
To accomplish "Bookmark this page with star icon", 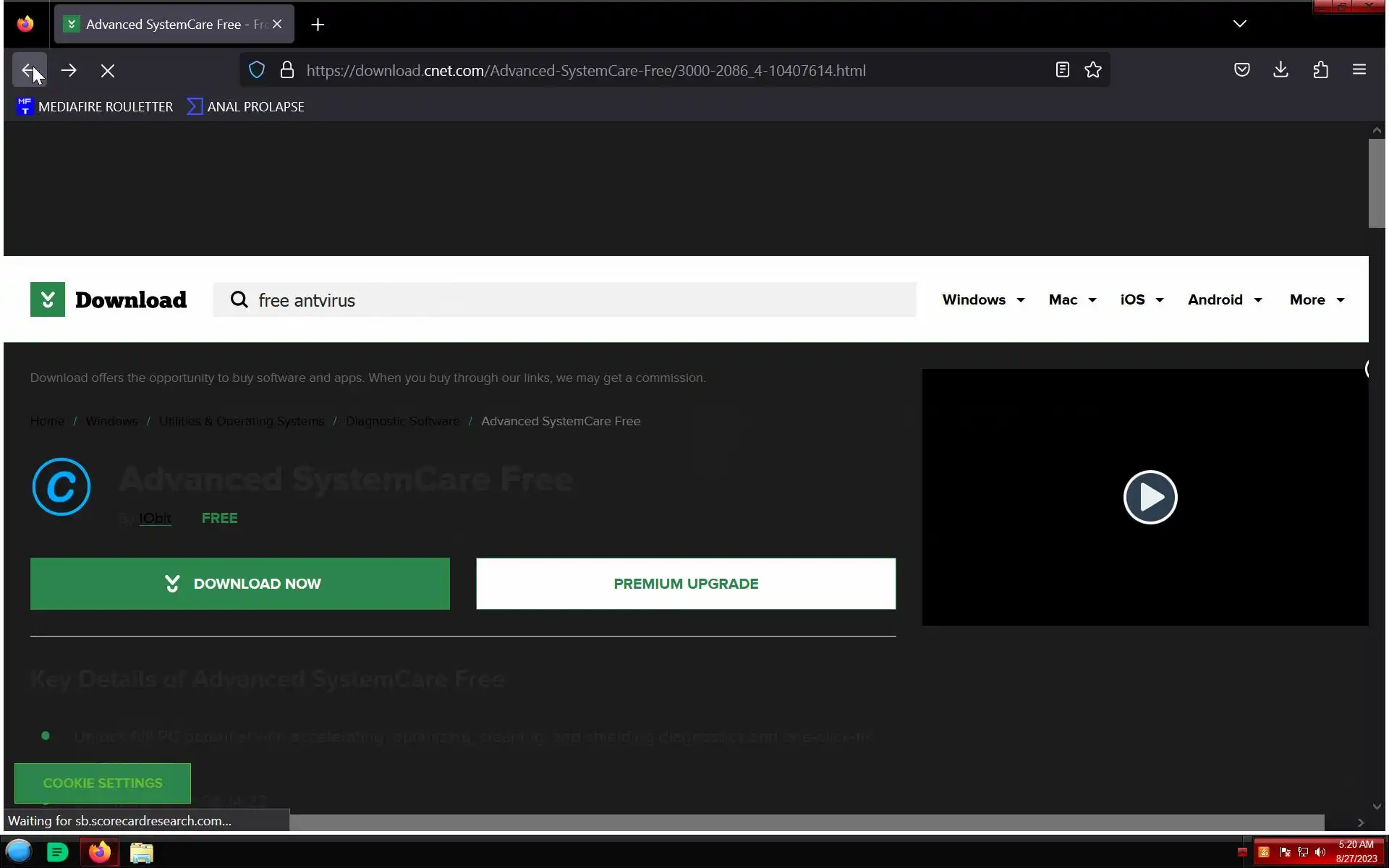I will 1093,70.
